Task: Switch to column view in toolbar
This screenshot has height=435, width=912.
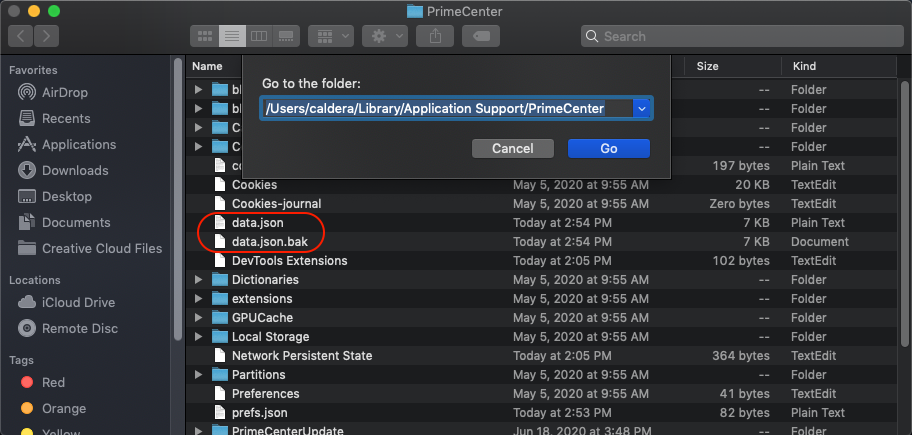Action: (x=259, y=36)
